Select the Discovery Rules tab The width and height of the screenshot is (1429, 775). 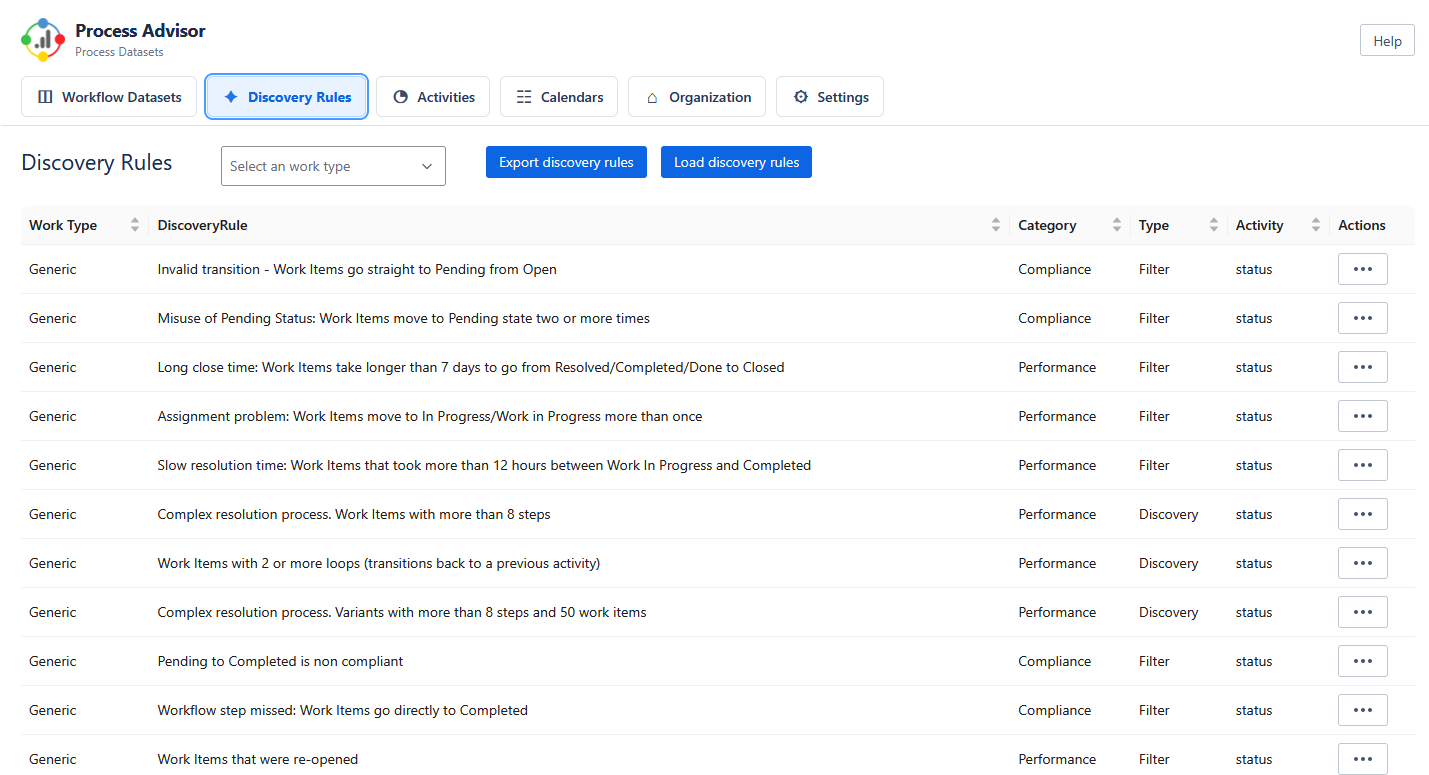(x=287, y=97)
